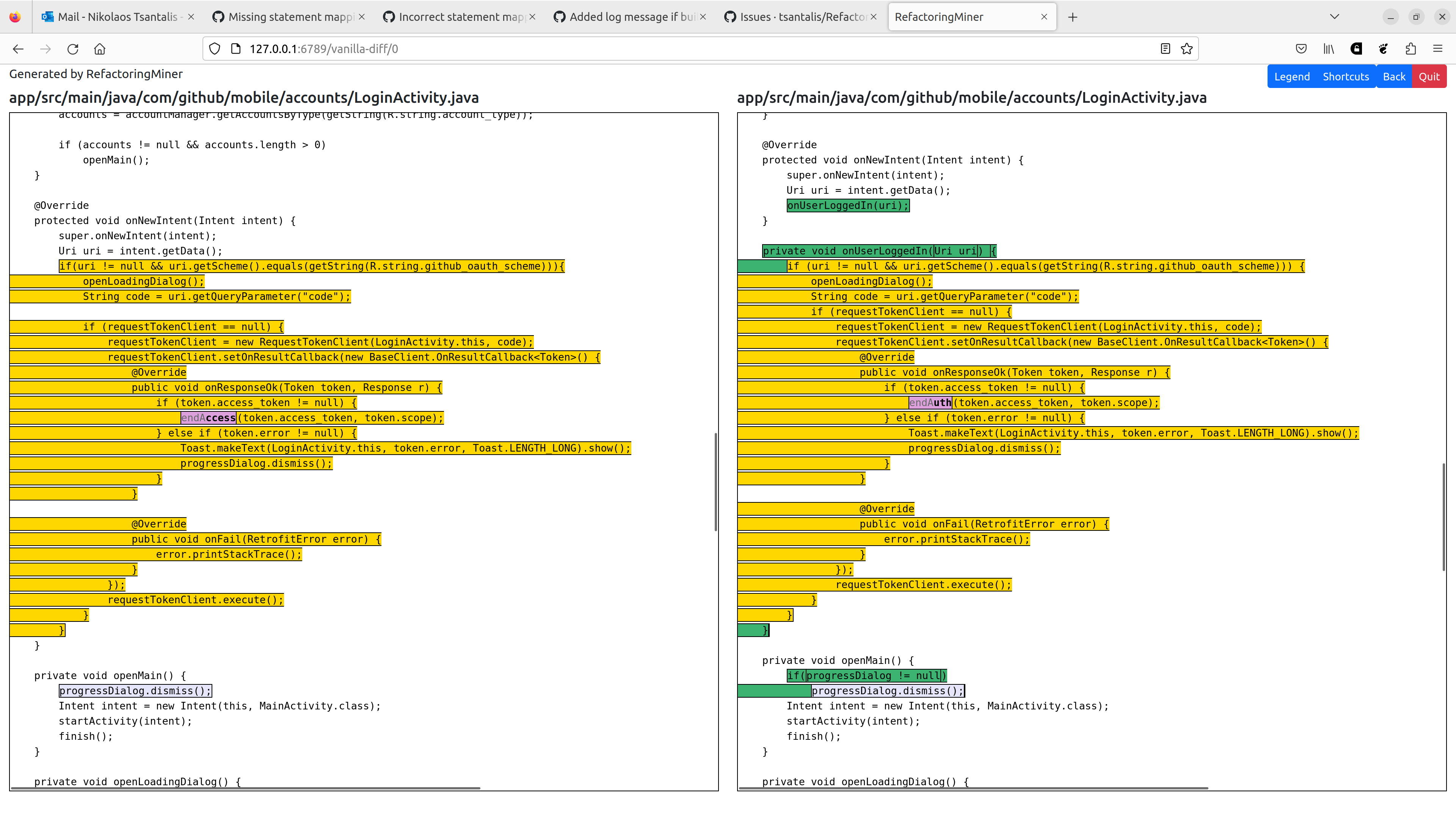This screenshot has width=1456, height=819.
Task: Close the Missing statement mapping tab
Action: [362, 17]
